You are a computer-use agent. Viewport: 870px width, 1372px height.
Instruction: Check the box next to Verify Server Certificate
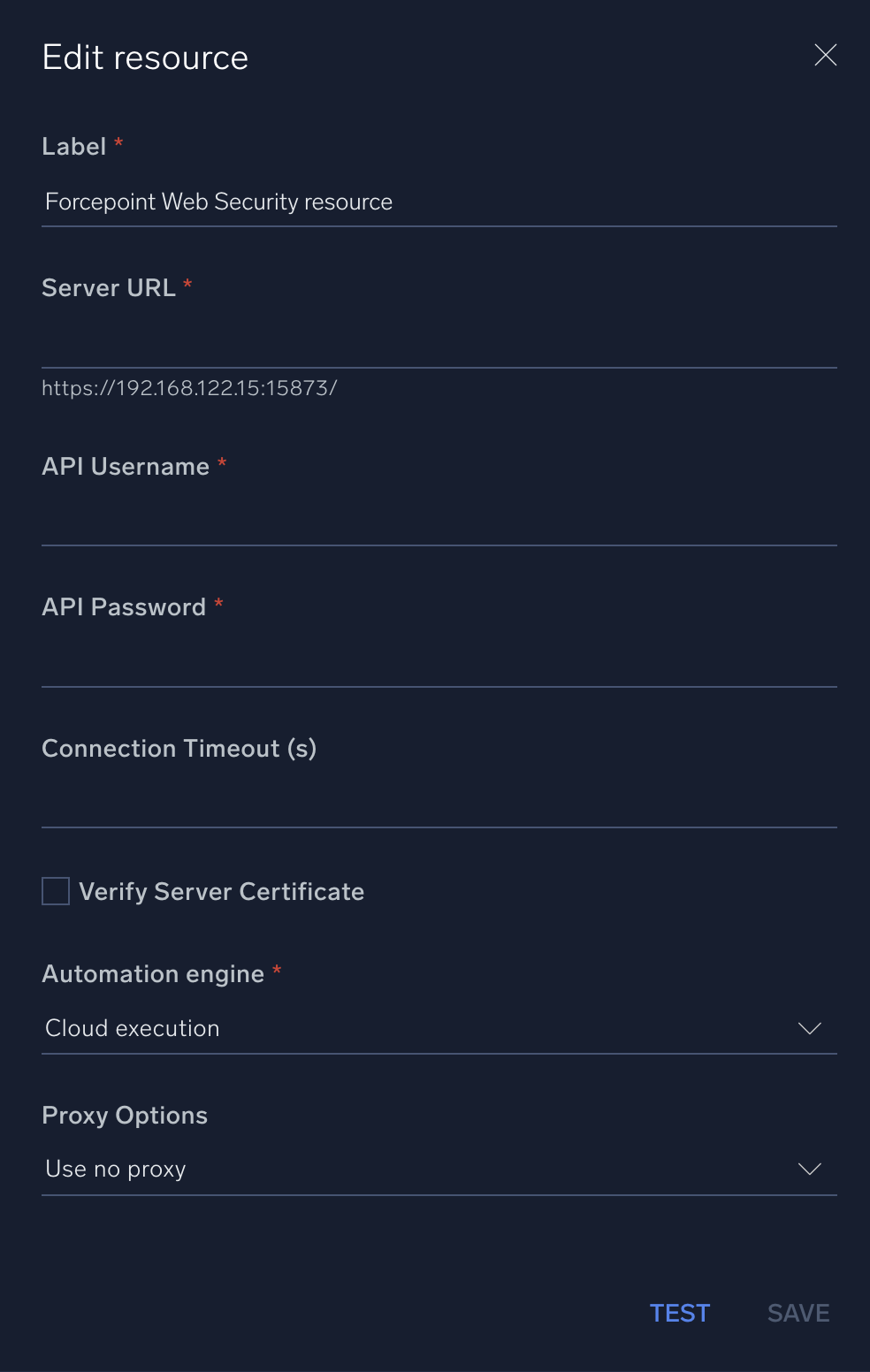tap(55, 891)
